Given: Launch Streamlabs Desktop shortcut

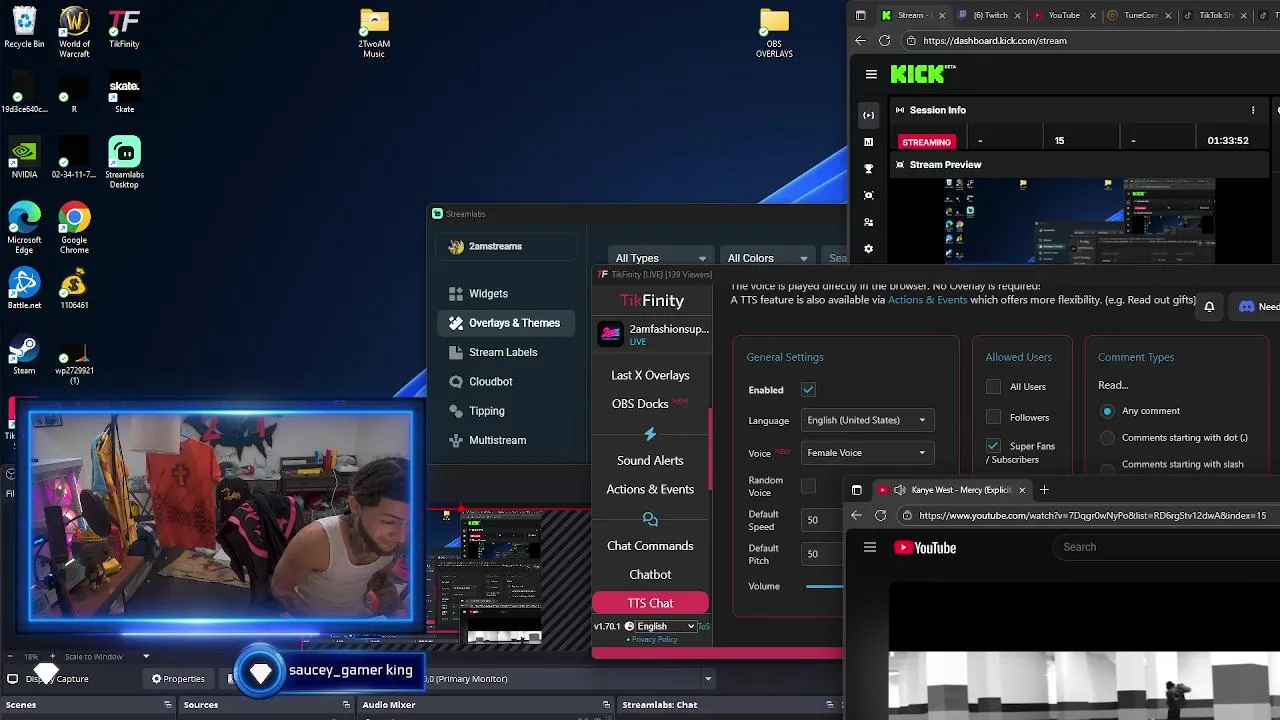Looking at the screenshot, I should [x=124, y=163].
